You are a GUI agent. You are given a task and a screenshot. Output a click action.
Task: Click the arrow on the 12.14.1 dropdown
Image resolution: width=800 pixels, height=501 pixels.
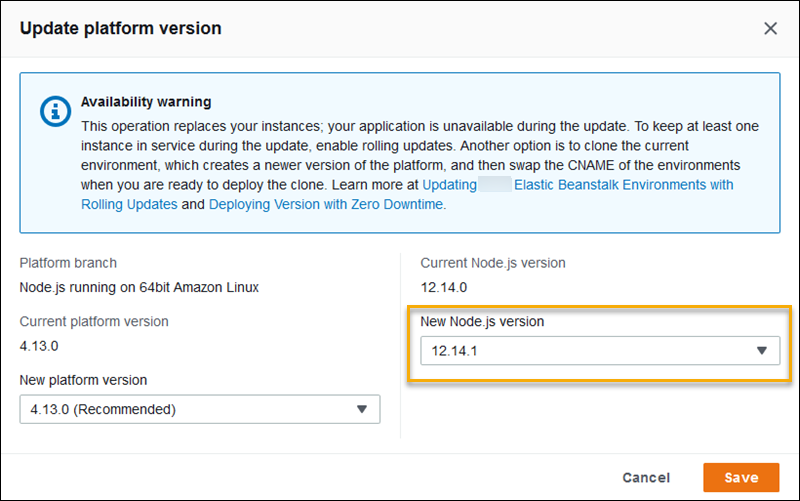[x=762, y=350]
